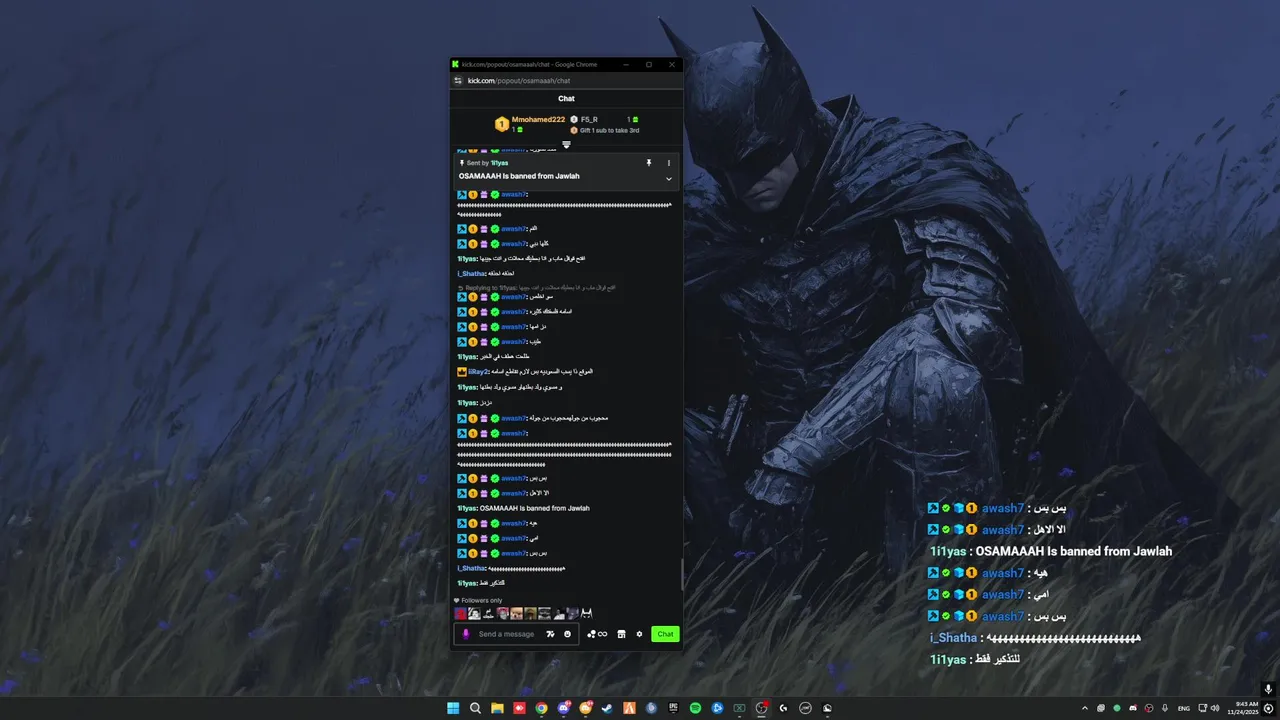Select the bat-ears emote at row end
This screenshot has height=720, width=1280.
(x=587, y=614)
